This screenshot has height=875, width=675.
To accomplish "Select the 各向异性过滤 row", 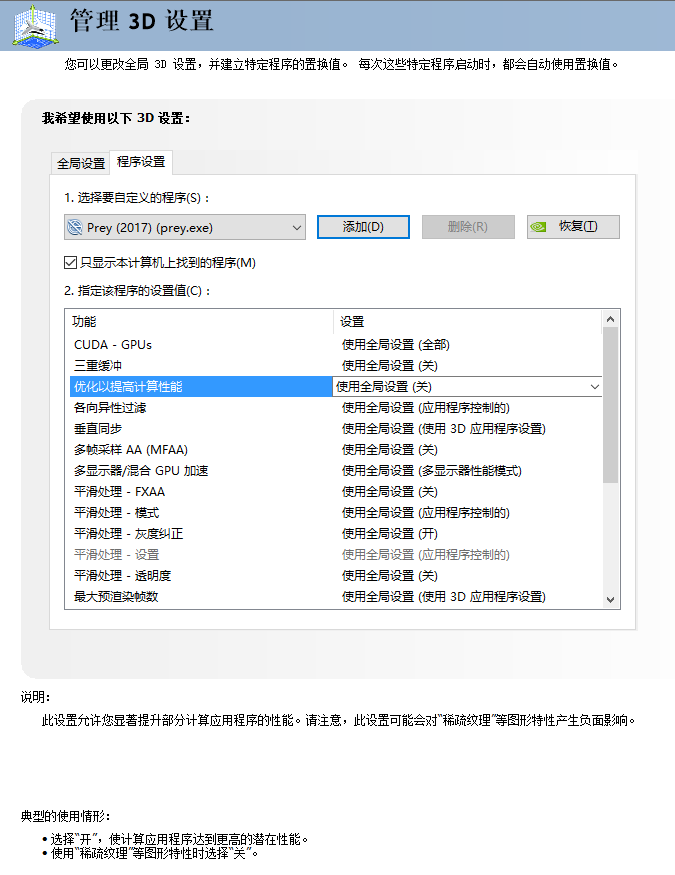I will [336, 408].
